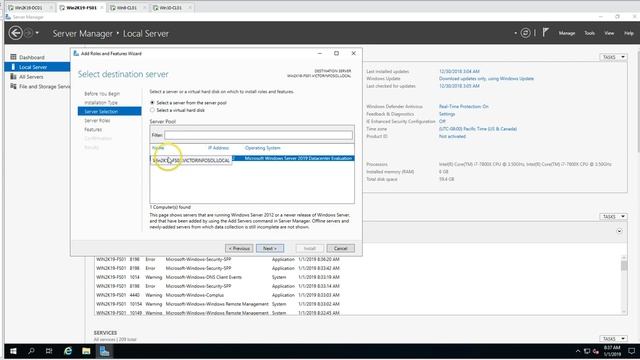Viewport: 640px width, 360px height.
Task: Click the taskbar clock
Action: point(612,351)
